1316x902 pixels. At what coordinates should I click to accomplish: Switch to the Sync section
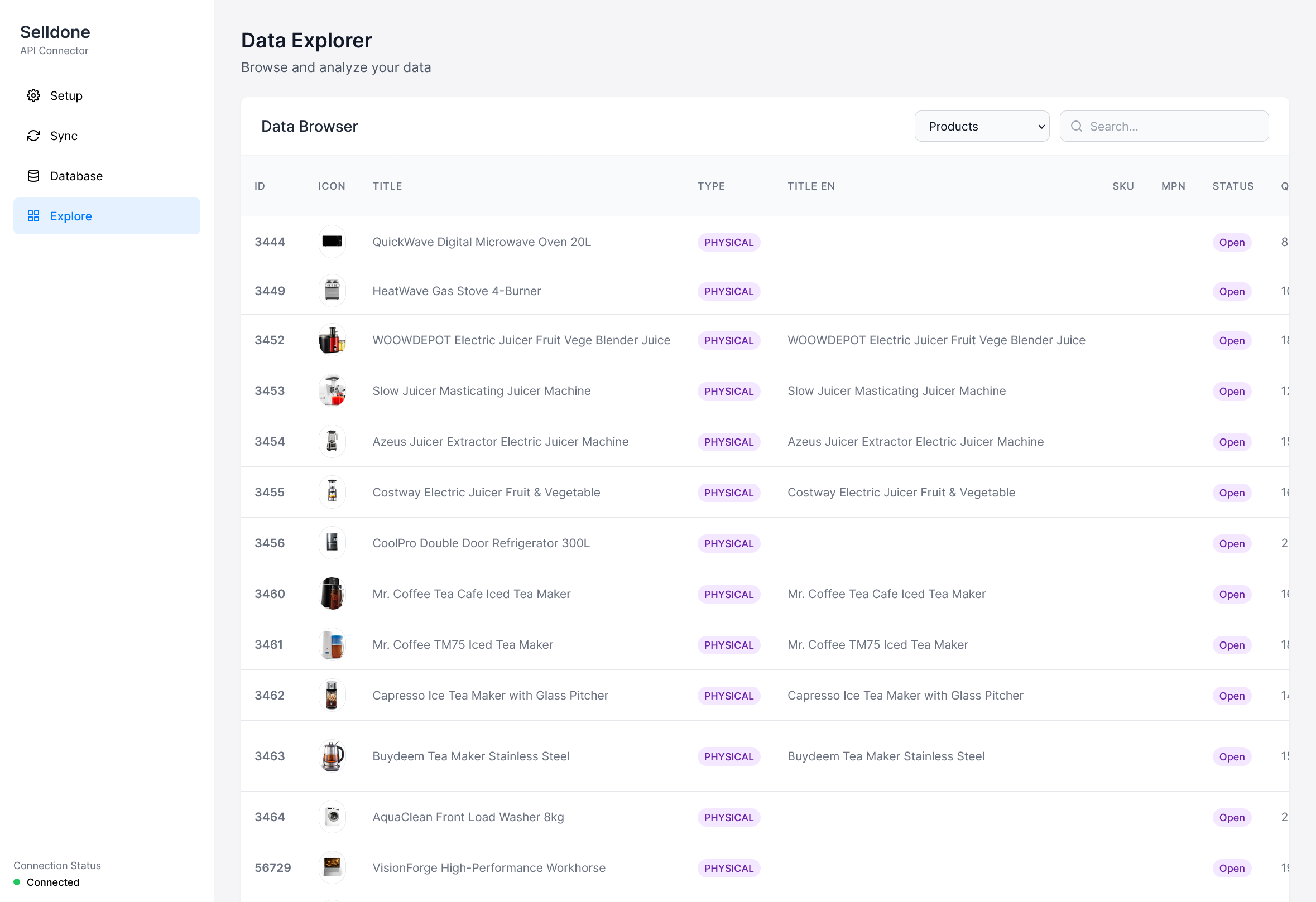click(x=64, y=136)
